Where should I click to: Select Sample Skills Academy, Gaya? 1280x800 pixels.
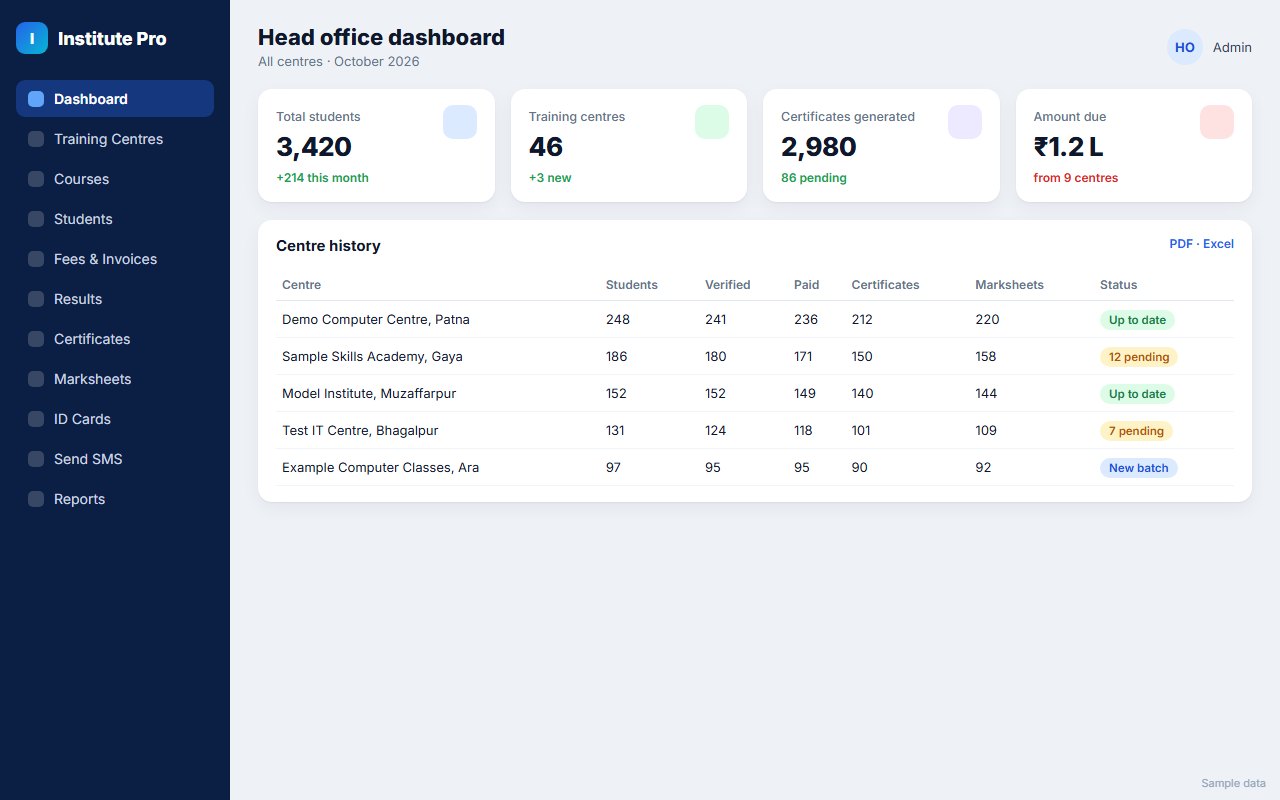click(x=372, y=357)
